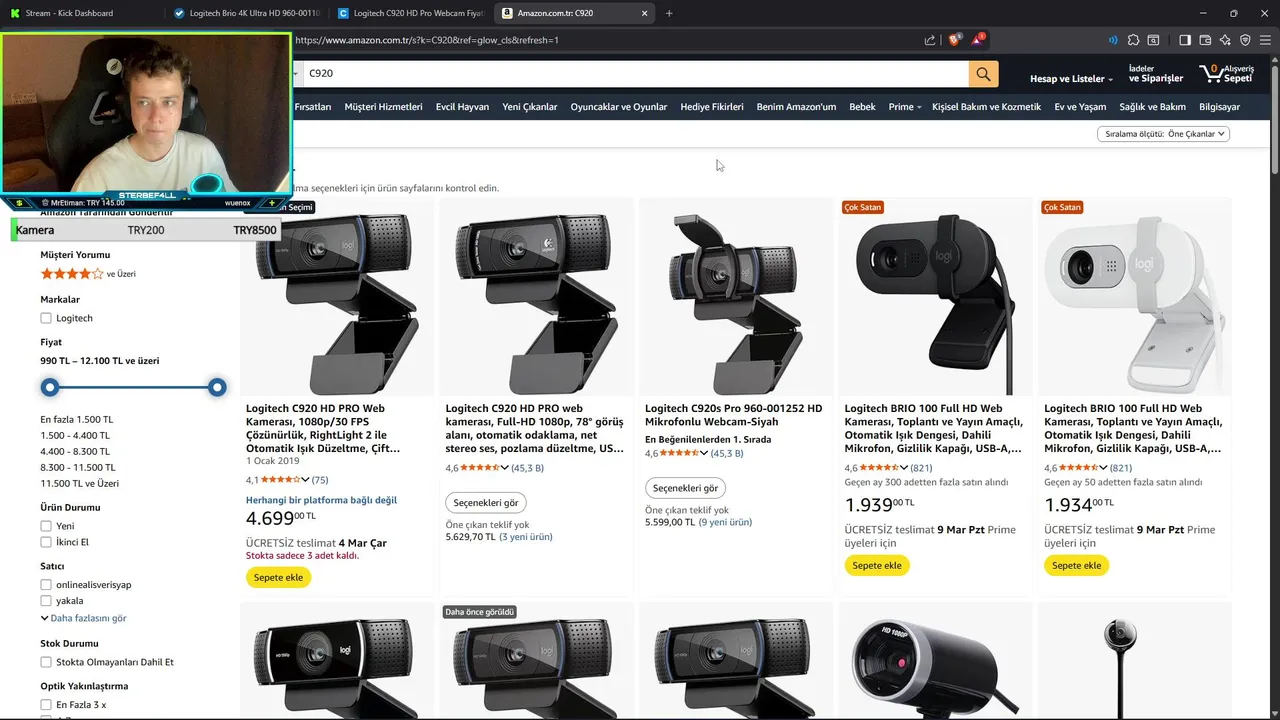Screen dimensions: 1280x720
Task: Click the share page icon in address bar
Action: (x=930, y=40)
